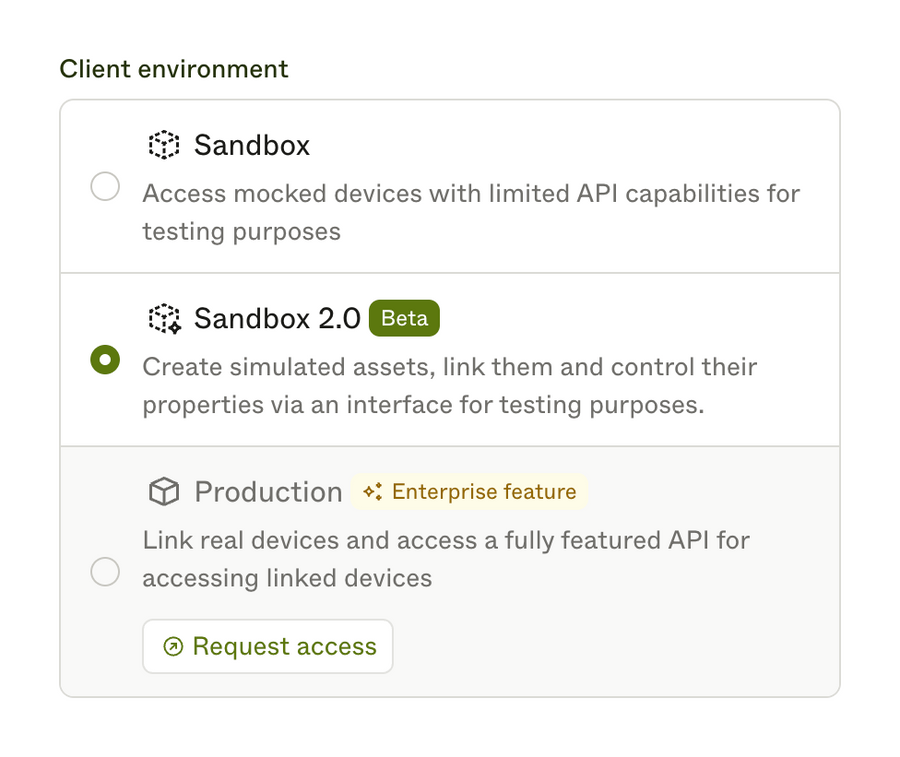The image size is (900, 757).
Task: Select the Production environment radio button
Action: (105, 571)
